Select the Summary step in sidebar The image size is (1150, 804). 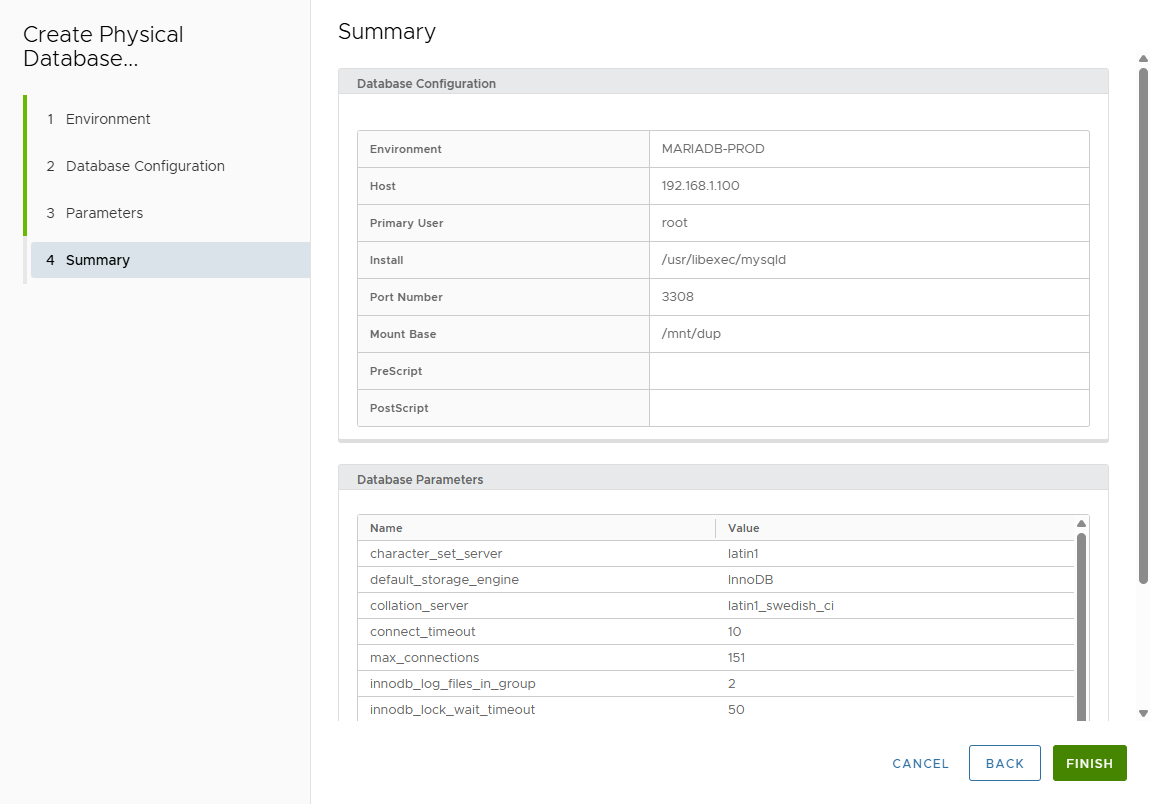[x=98, y=260]
